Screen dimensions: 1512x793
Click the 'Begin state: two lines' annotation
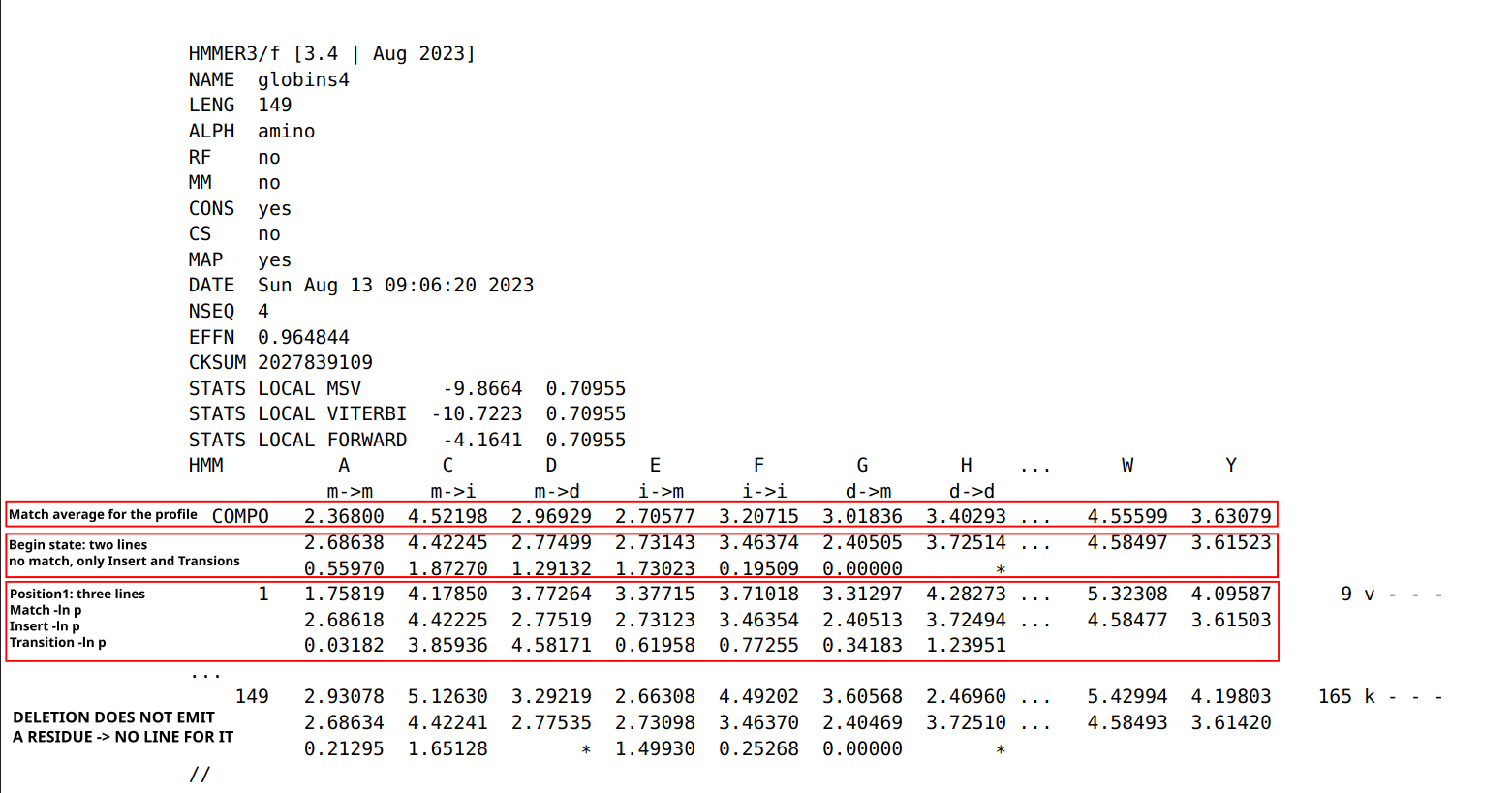point(77,545)
